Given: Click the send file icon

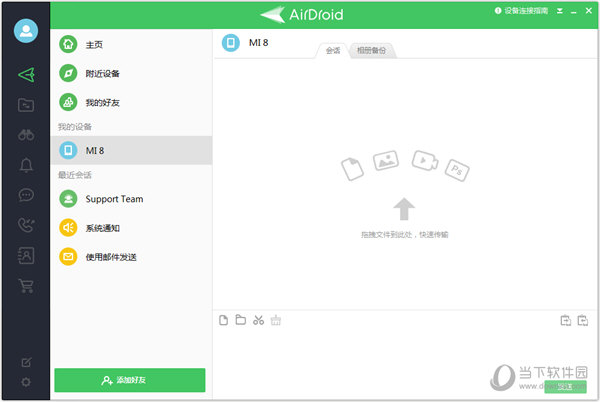Looking at the screenshot, I should point(223,320).
